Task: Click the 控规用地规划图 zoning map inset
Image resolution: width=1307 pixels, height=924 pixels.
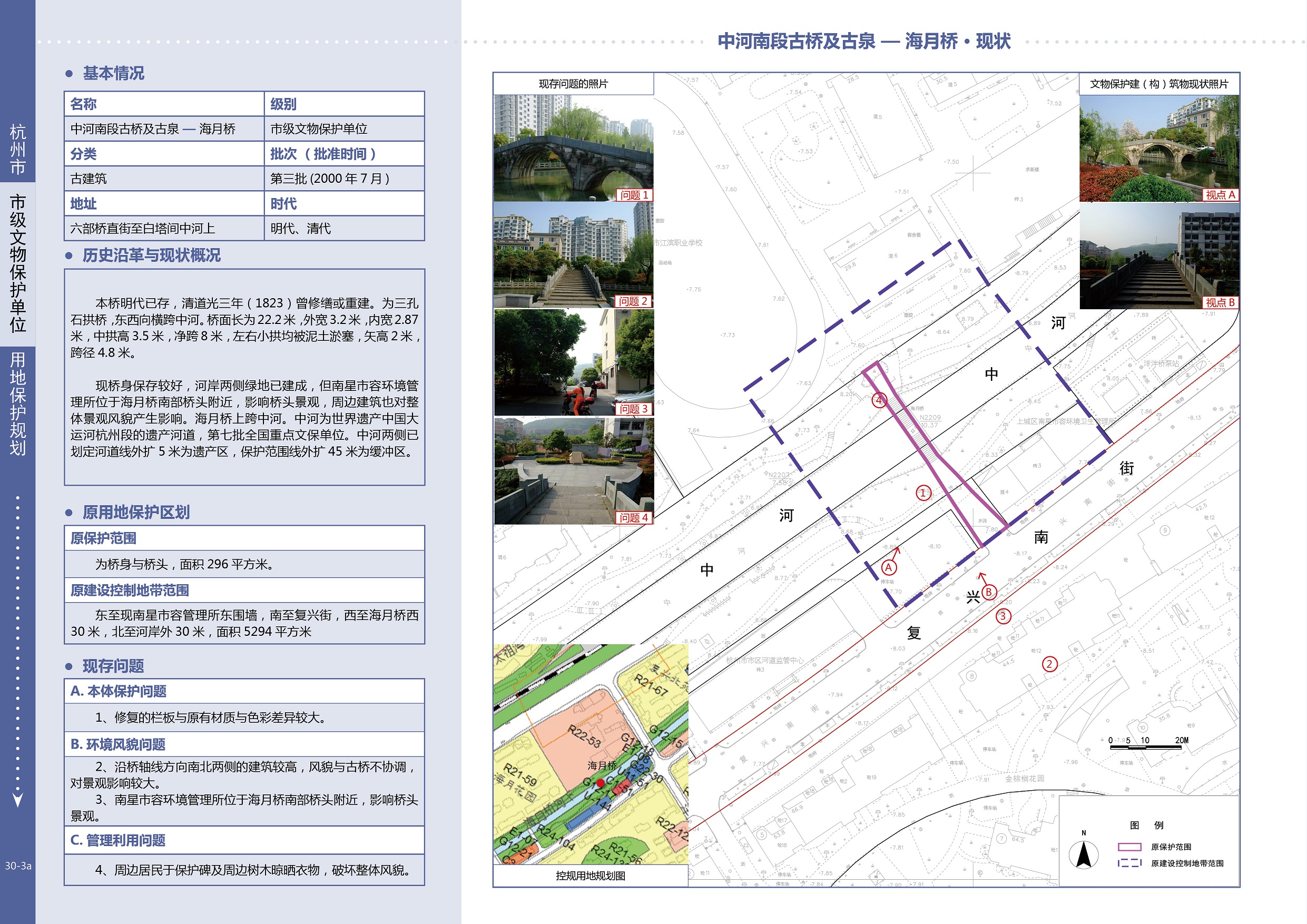Action: [591, 754]
